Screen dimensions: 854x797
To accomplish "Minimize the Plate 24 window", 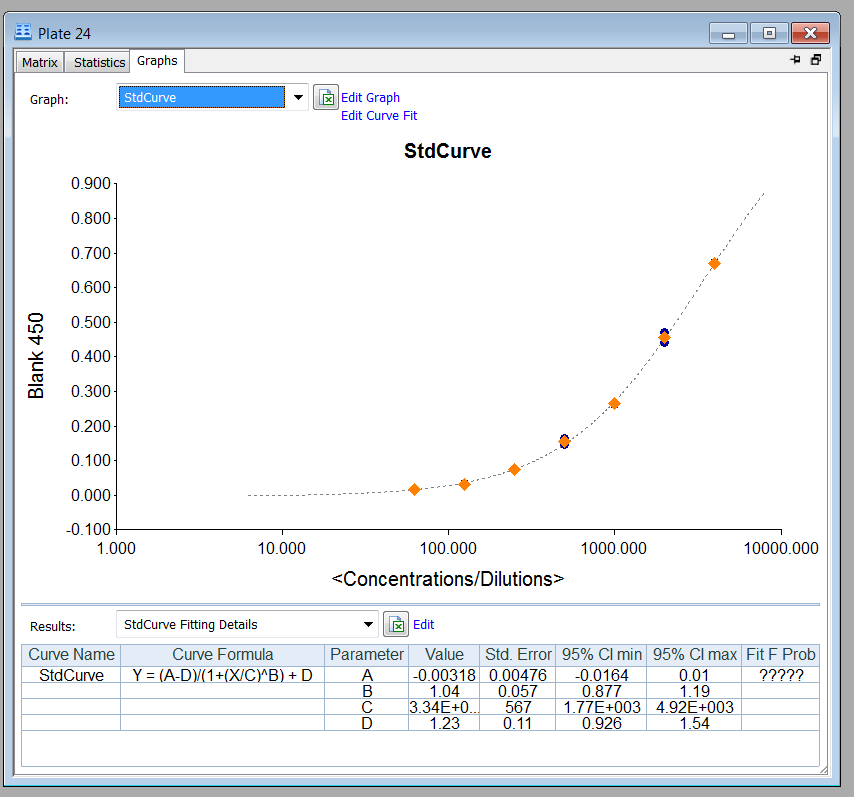I will tap(728, 34).
